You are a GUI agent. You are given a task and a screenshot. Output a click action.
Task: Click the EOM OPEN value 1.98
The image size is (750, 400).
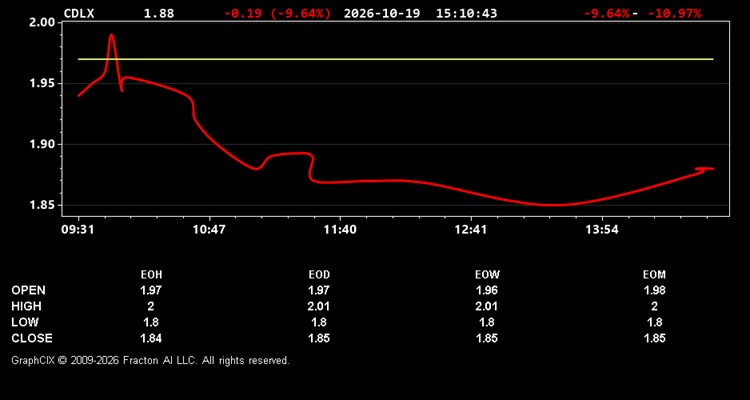click(654, 290)
